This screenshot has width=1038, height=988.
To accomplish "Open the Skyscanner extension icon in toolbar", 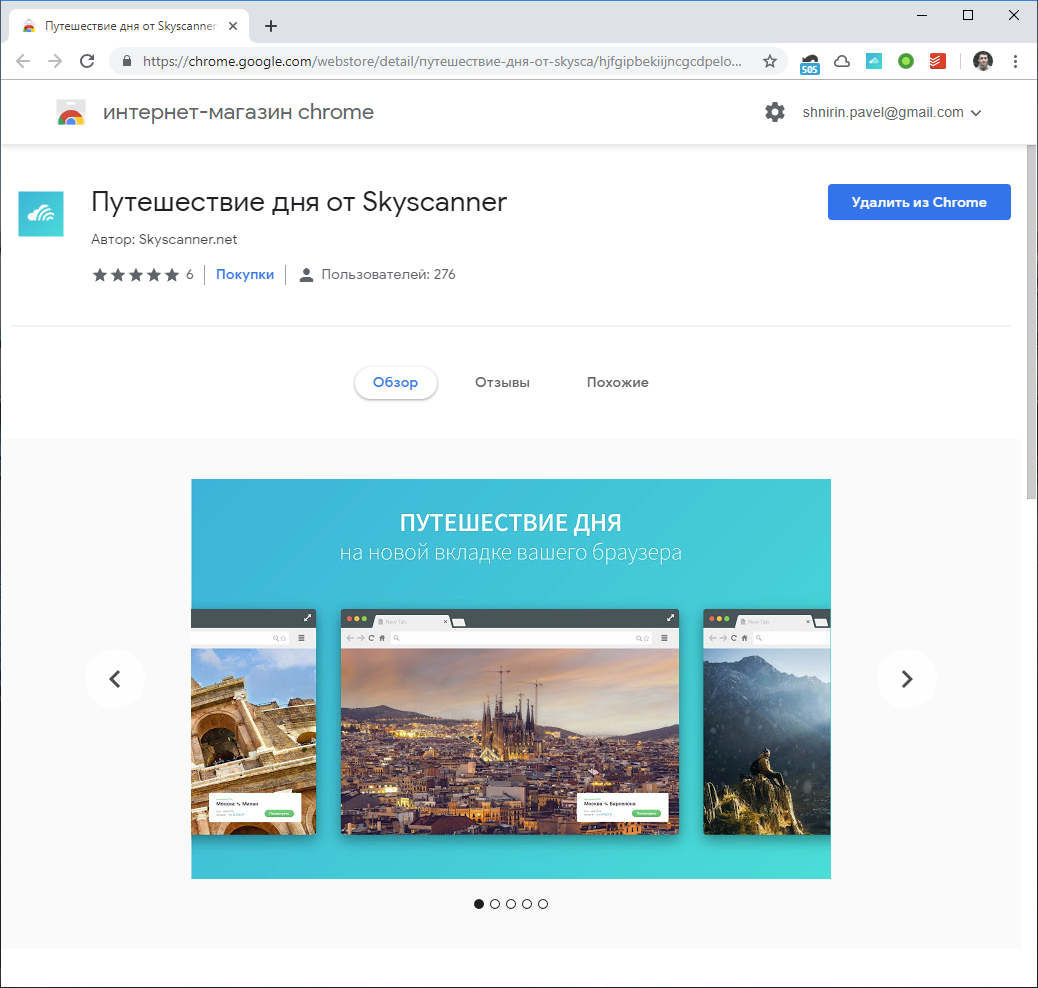I will pos(874,62).
